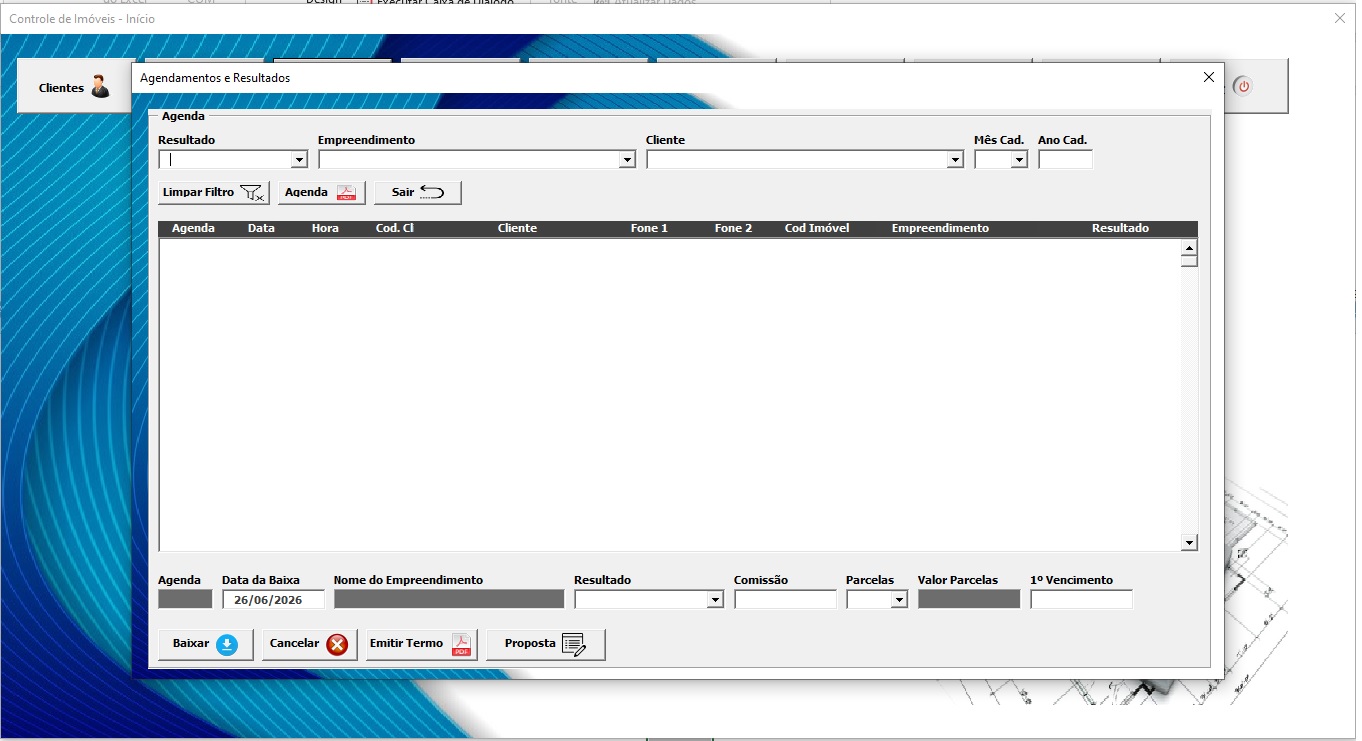Image resolution: width=1362 pixels, height=741 pixels.
Task: Click the Resultado column header in the list
Action: (1121, 229)
